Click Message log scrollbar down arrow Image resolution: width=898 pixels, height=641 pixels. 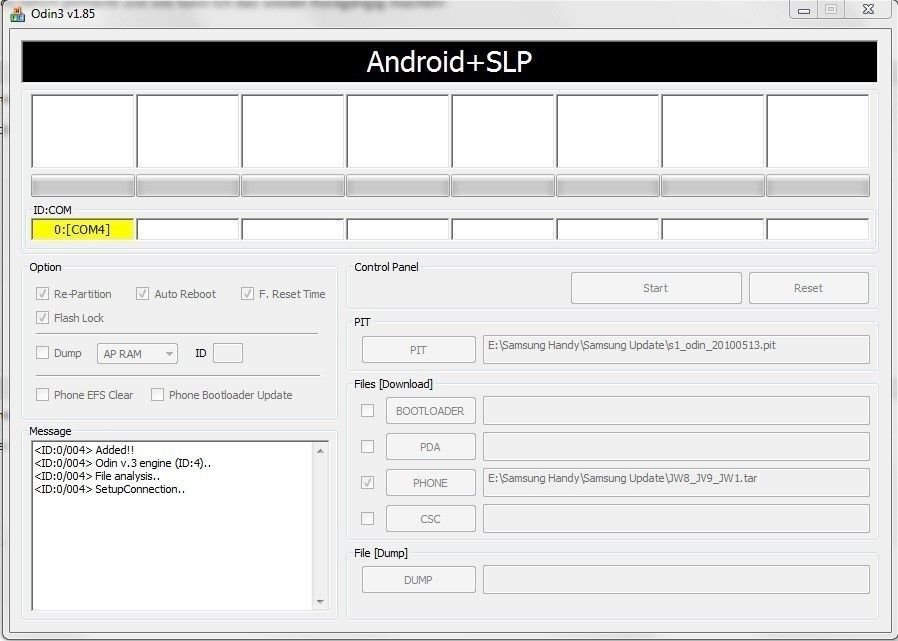(x=320, y=601)
